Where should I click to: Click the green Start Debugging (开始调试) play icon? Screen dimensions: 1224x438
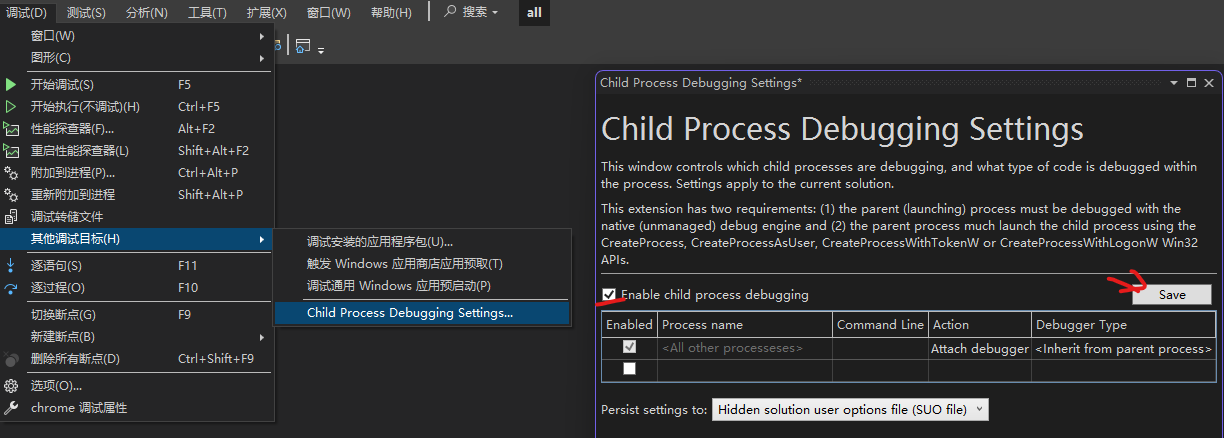11,85
